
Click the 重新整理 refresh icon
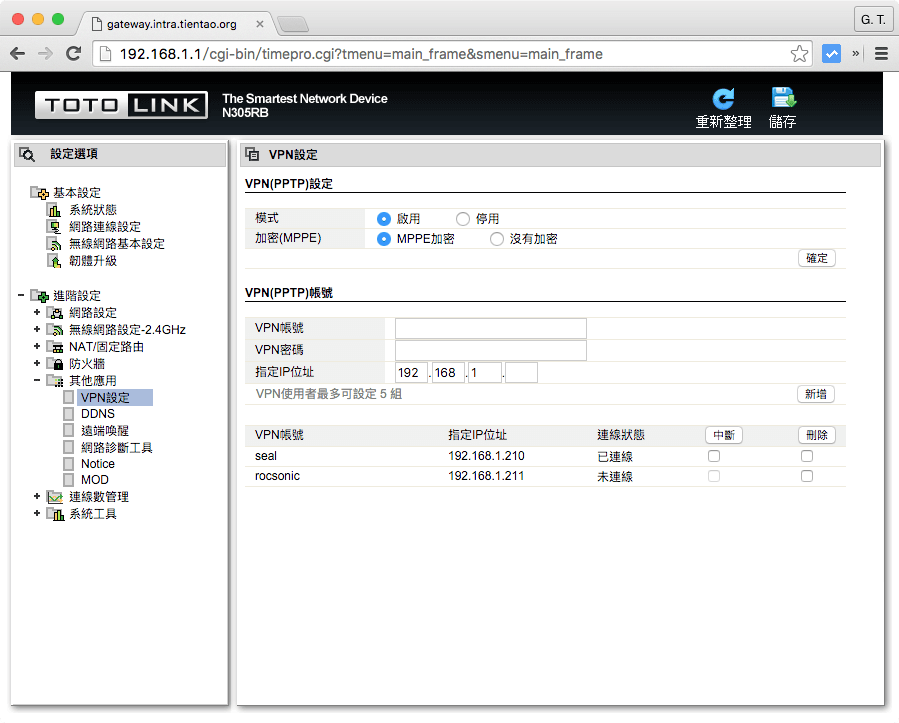coord(722,98)
